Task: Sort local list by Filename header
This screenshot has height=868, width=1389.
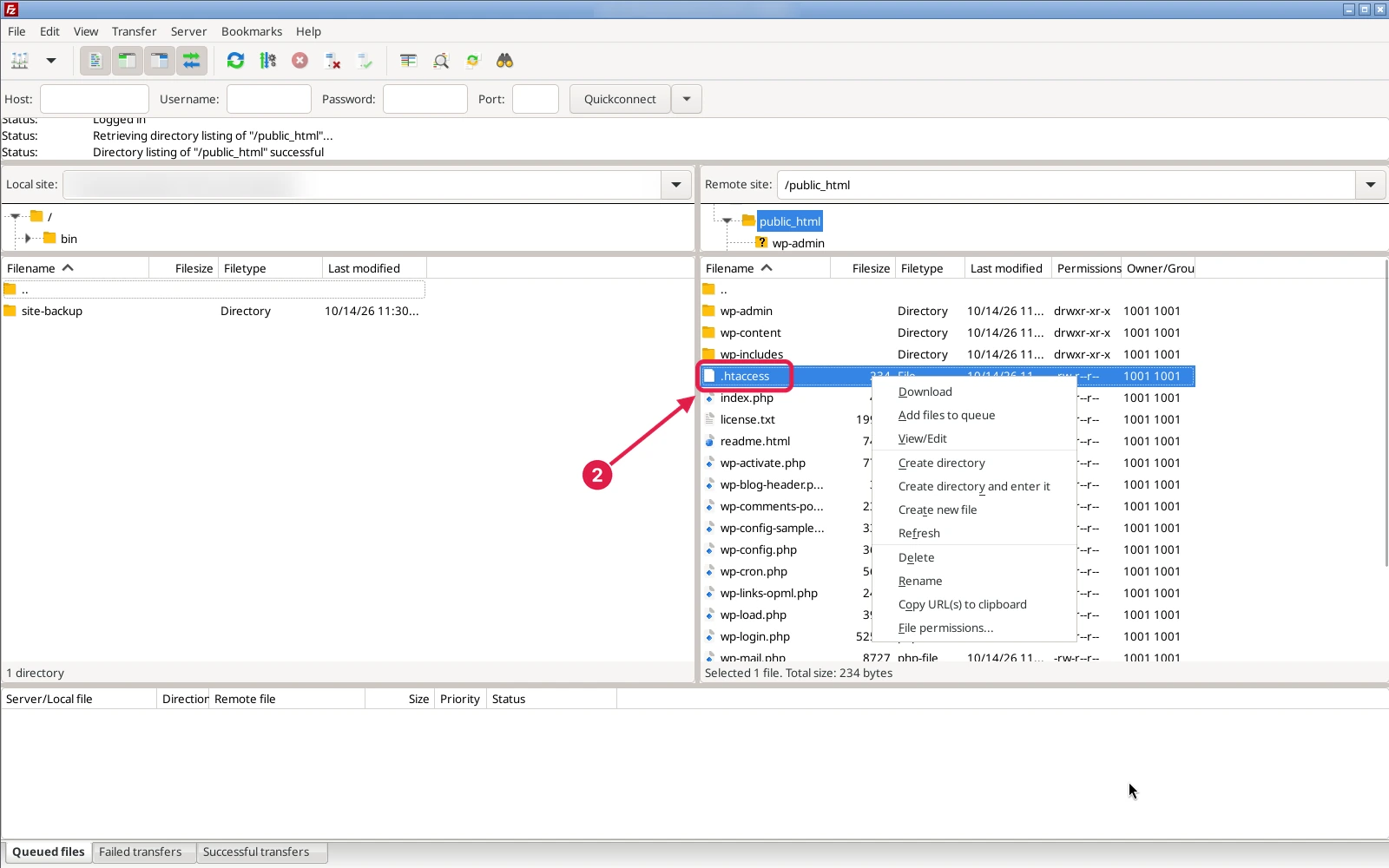Action: (x=76, y=268)
